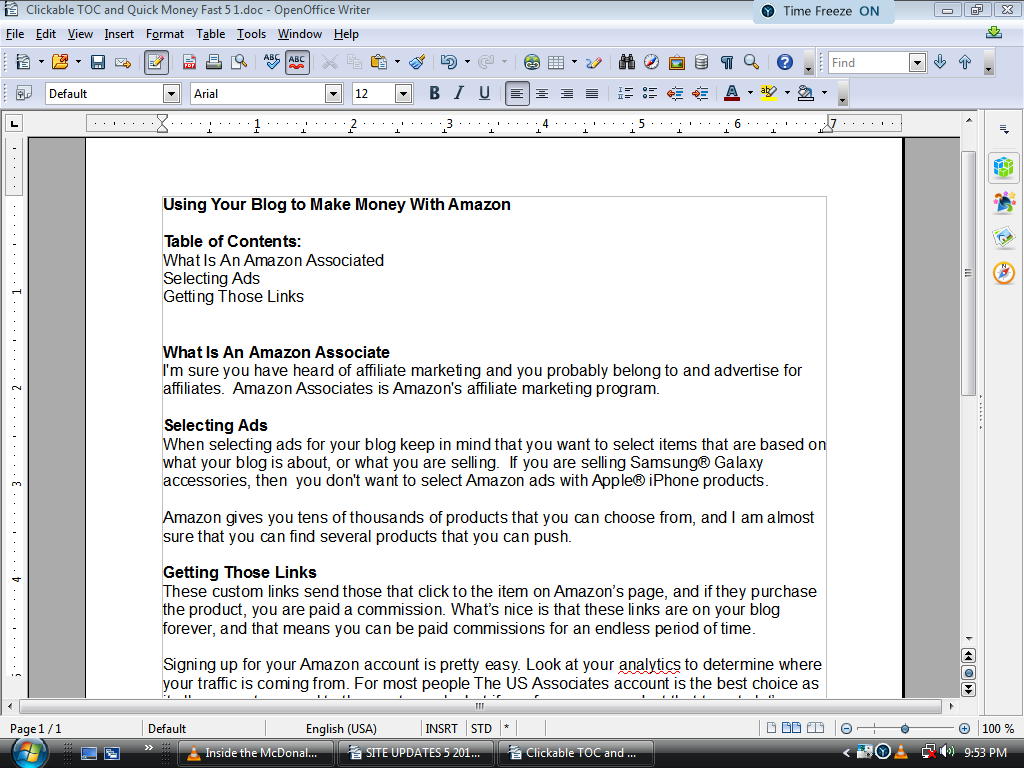Click the New document icon

tap(23, 62)
